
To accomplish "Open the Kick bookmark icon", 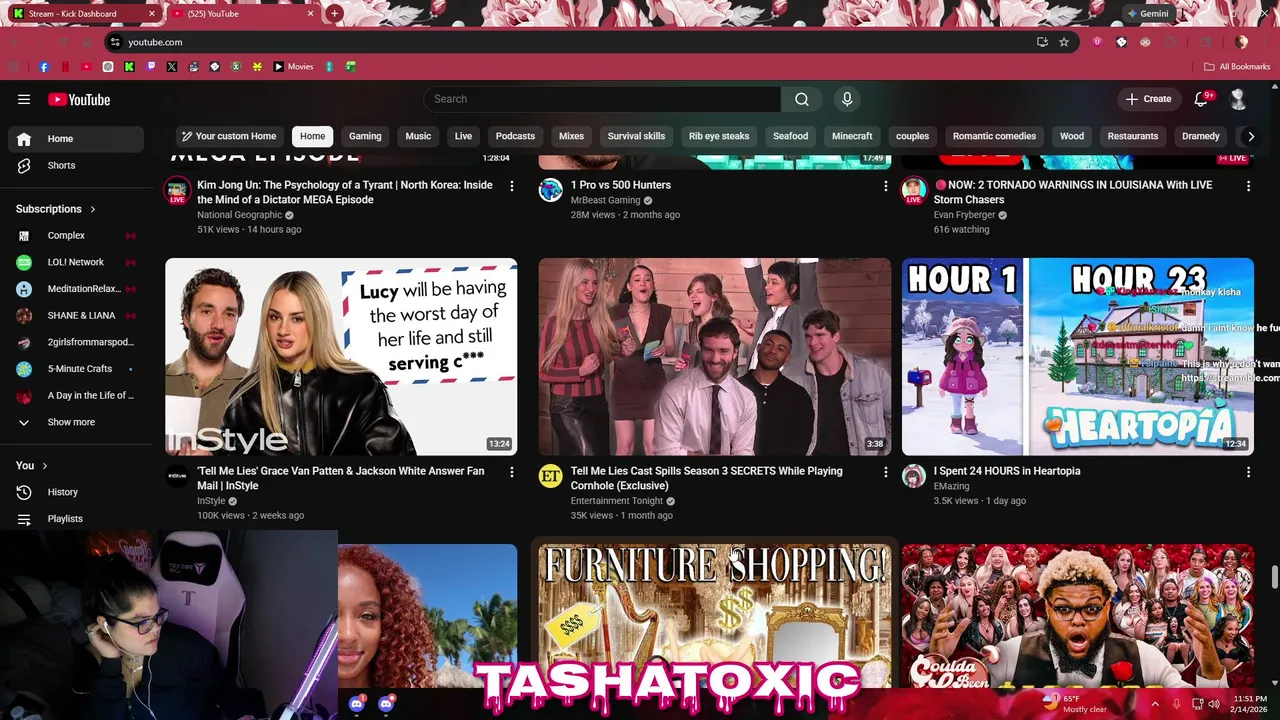I will [x=129, y=67].
